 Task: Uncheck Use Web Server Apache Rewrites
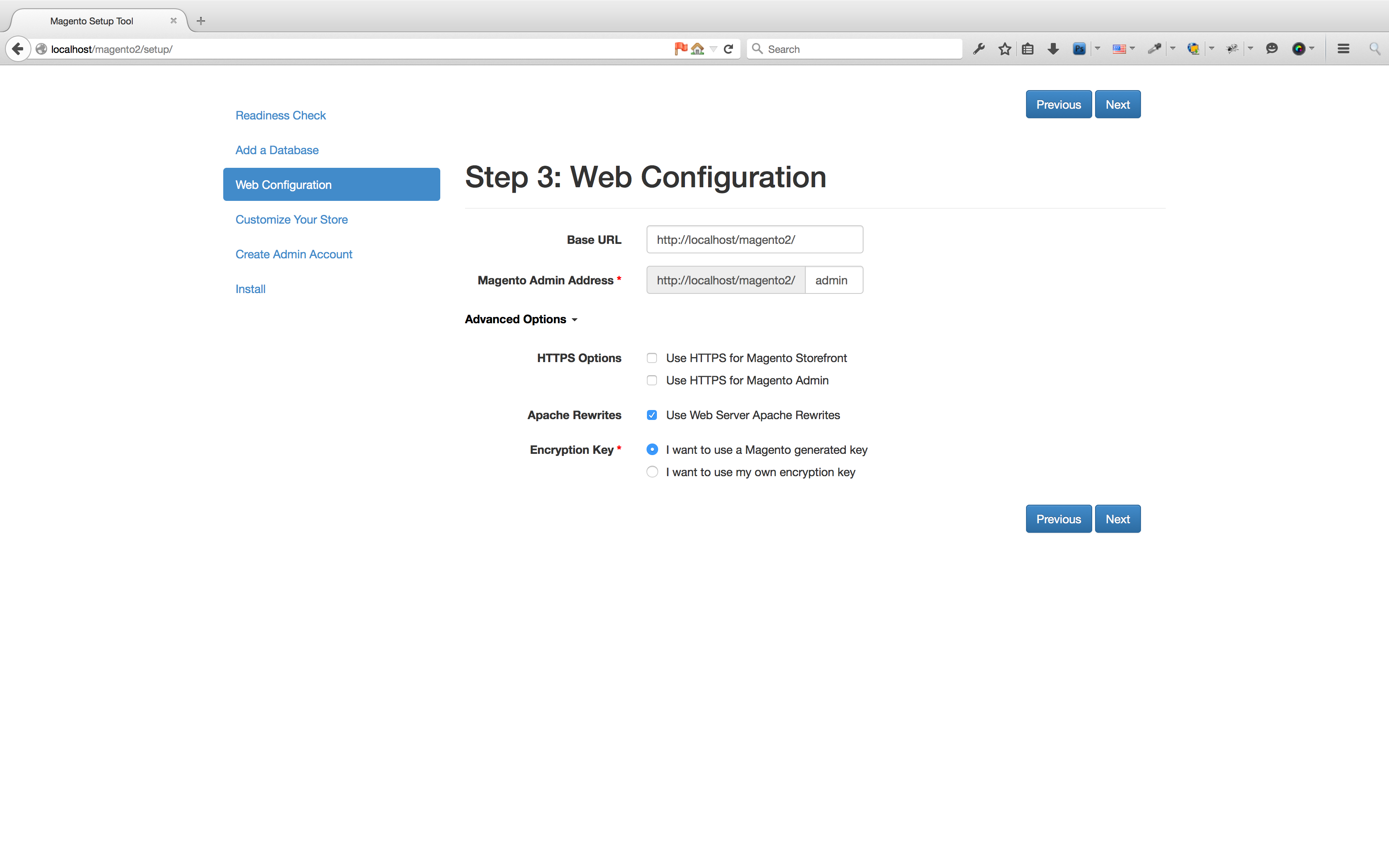(652, 415)
